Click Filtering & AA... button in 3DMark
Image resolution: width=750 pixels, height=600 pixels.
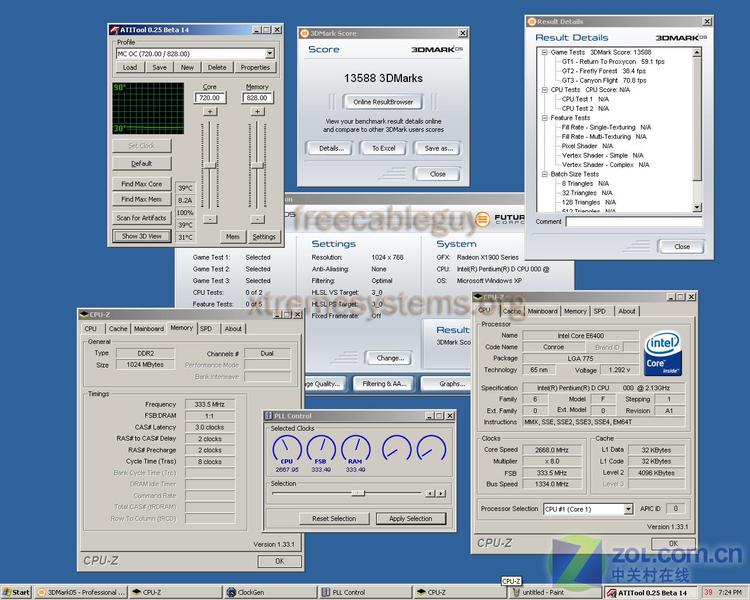click(384, 384)
